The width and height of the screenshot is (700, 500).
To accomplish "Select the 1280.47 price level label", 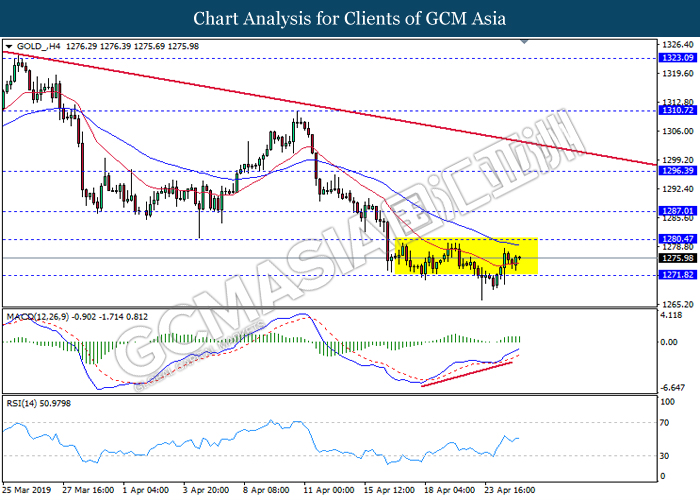I will pyautogui.click(x=677, y=239).
